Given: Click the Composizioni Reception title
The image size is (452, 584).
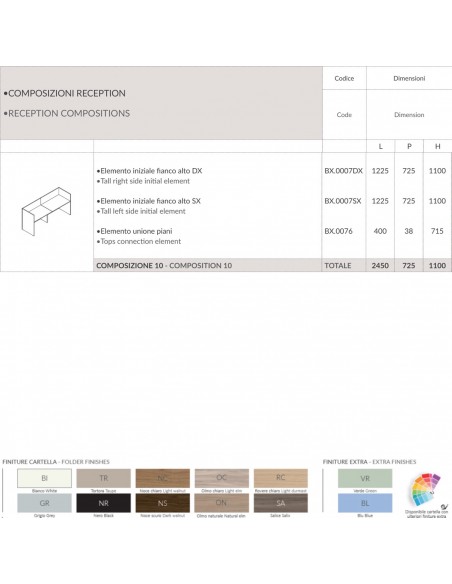Looking at the screenshot, I should tap(65, 93).
